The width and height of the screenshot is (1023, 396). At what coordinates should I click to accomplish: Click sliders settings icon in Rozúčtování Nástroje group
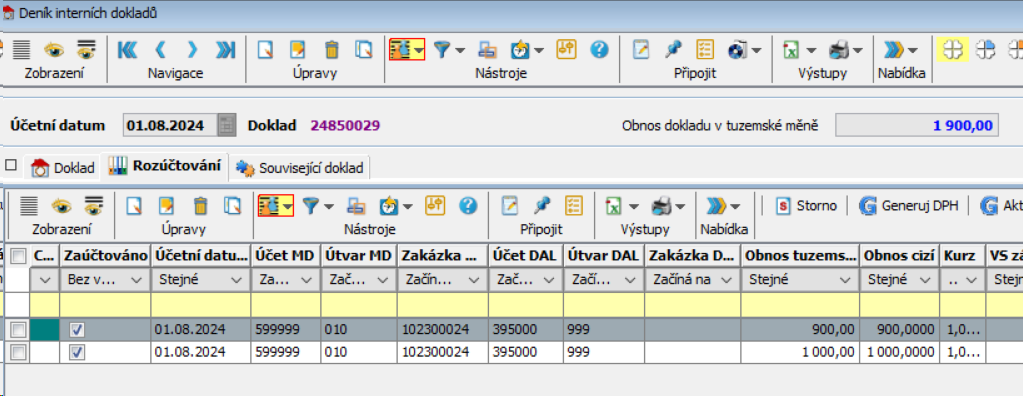pos(435,206)
